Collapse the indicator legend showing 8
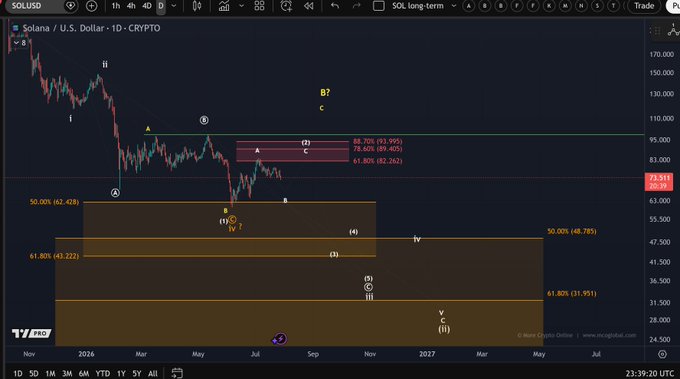The width and height of the screenshot is (680, 379). [20, 42]
